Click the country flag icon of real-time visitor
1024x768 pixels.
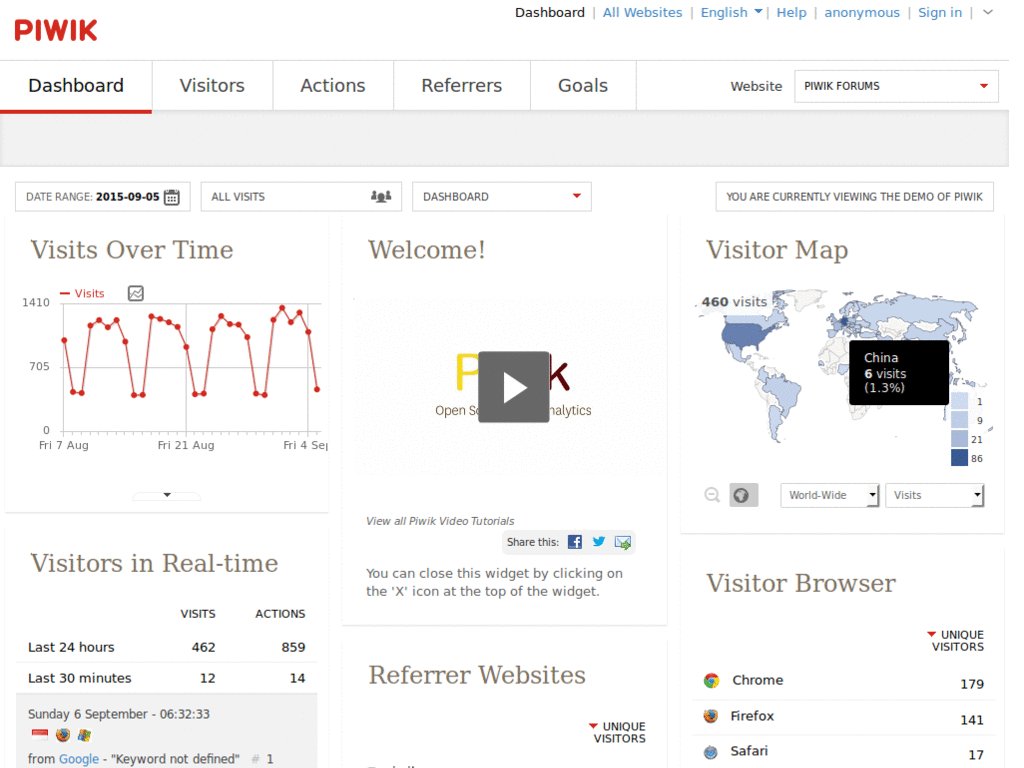point(40,735)
